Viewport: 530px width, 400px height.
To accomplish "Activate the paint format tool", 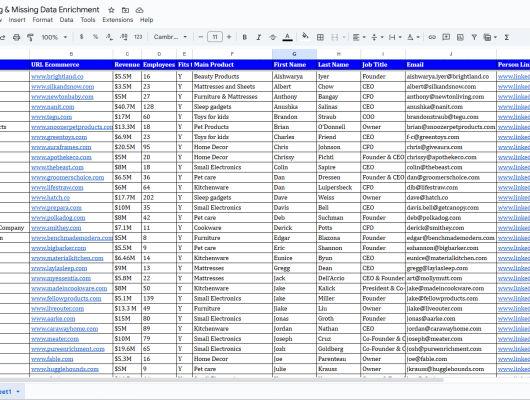I will click(30, 37).
